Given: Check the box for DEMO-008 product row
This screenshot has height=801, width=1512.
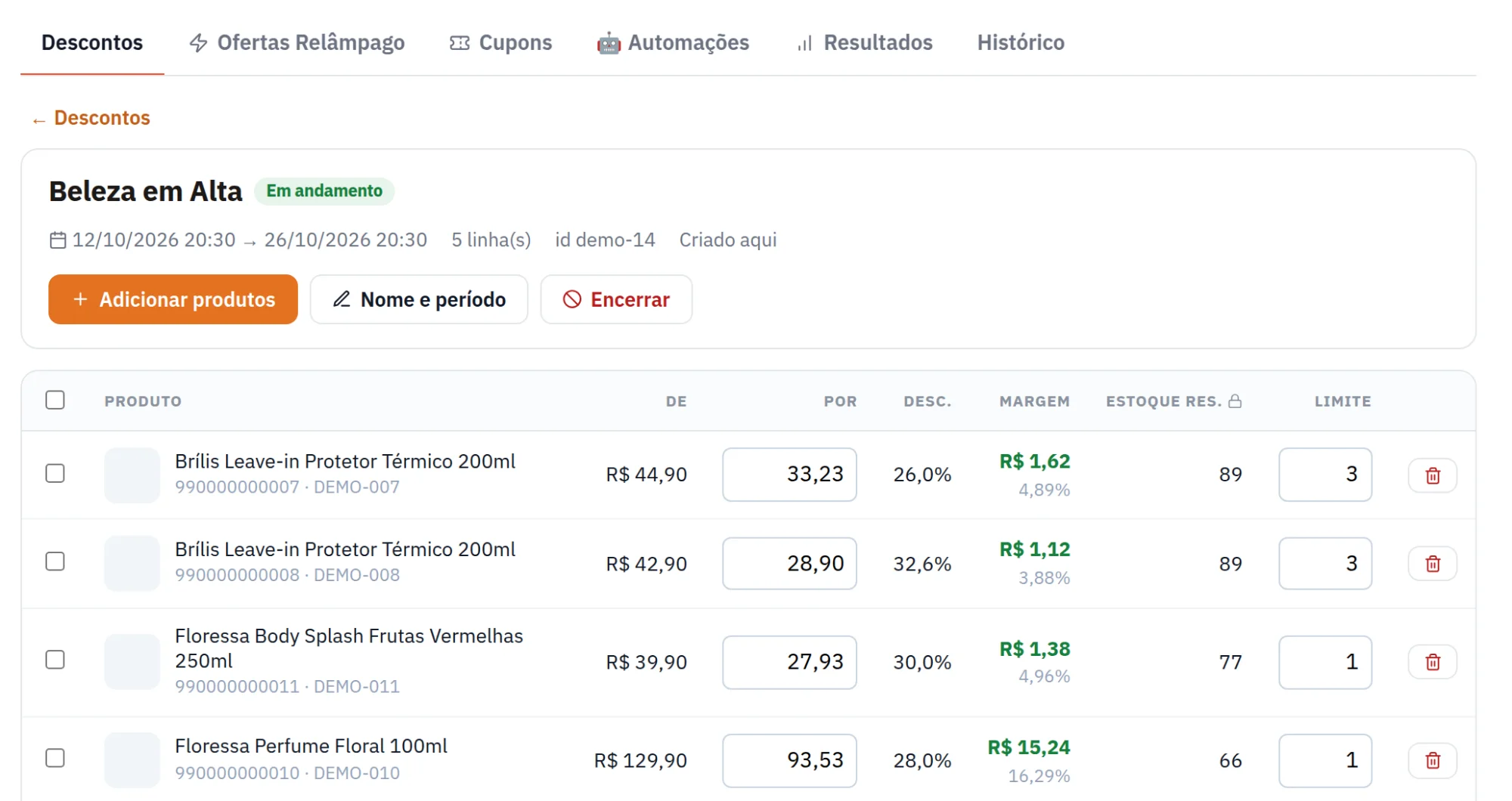Looking at the screenshot, I should tap(55, 561).
